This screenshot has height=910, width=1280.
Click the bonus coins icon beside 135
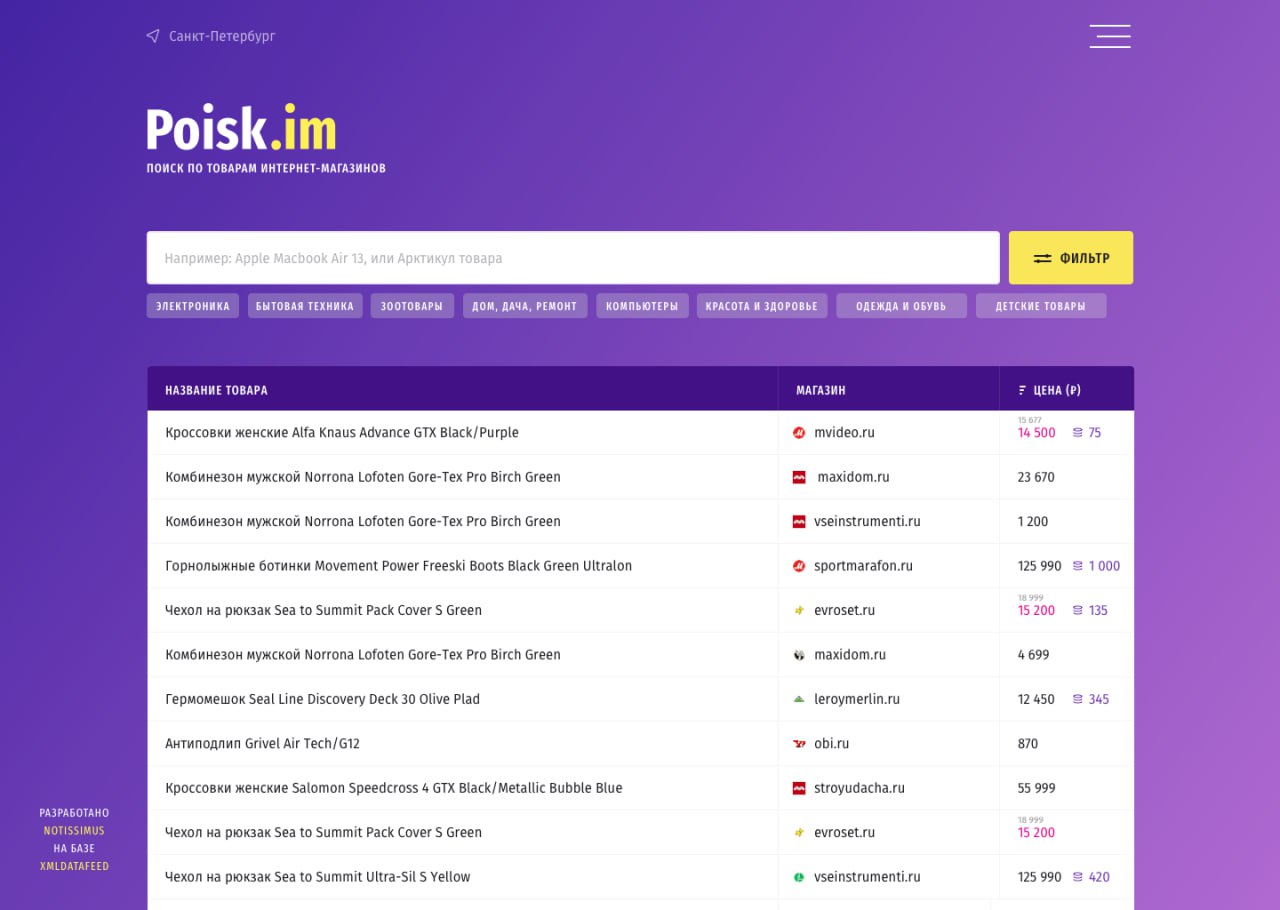(1078, 610)
